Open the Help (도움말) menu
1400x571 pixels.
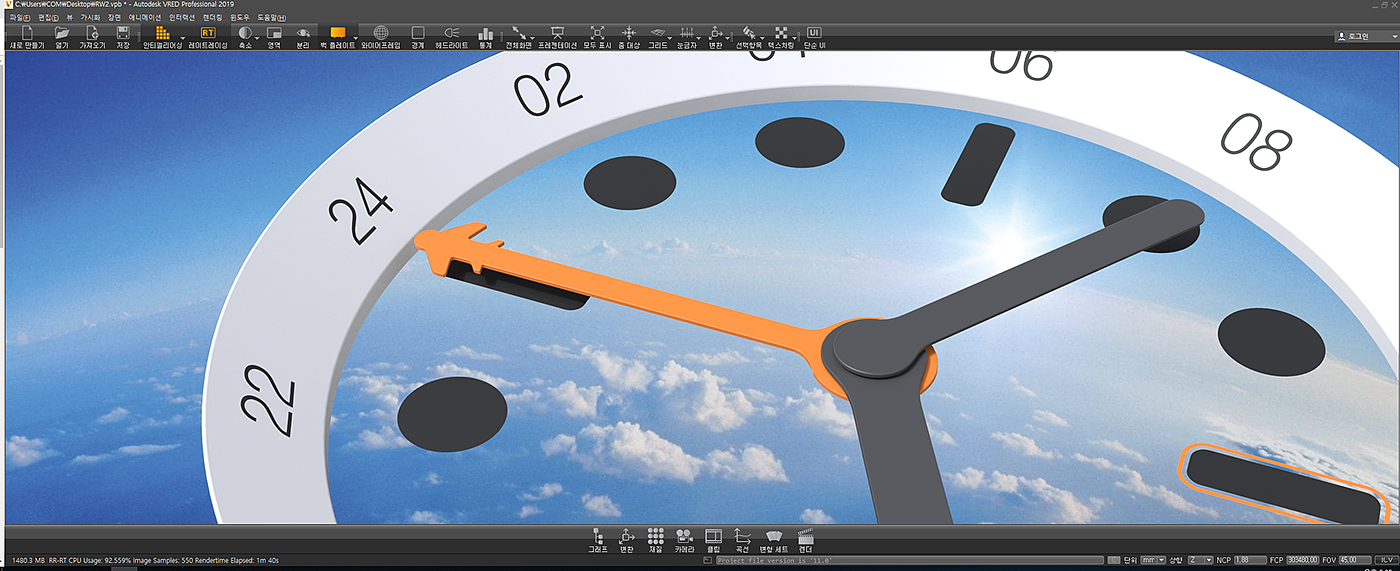[271, 17]
